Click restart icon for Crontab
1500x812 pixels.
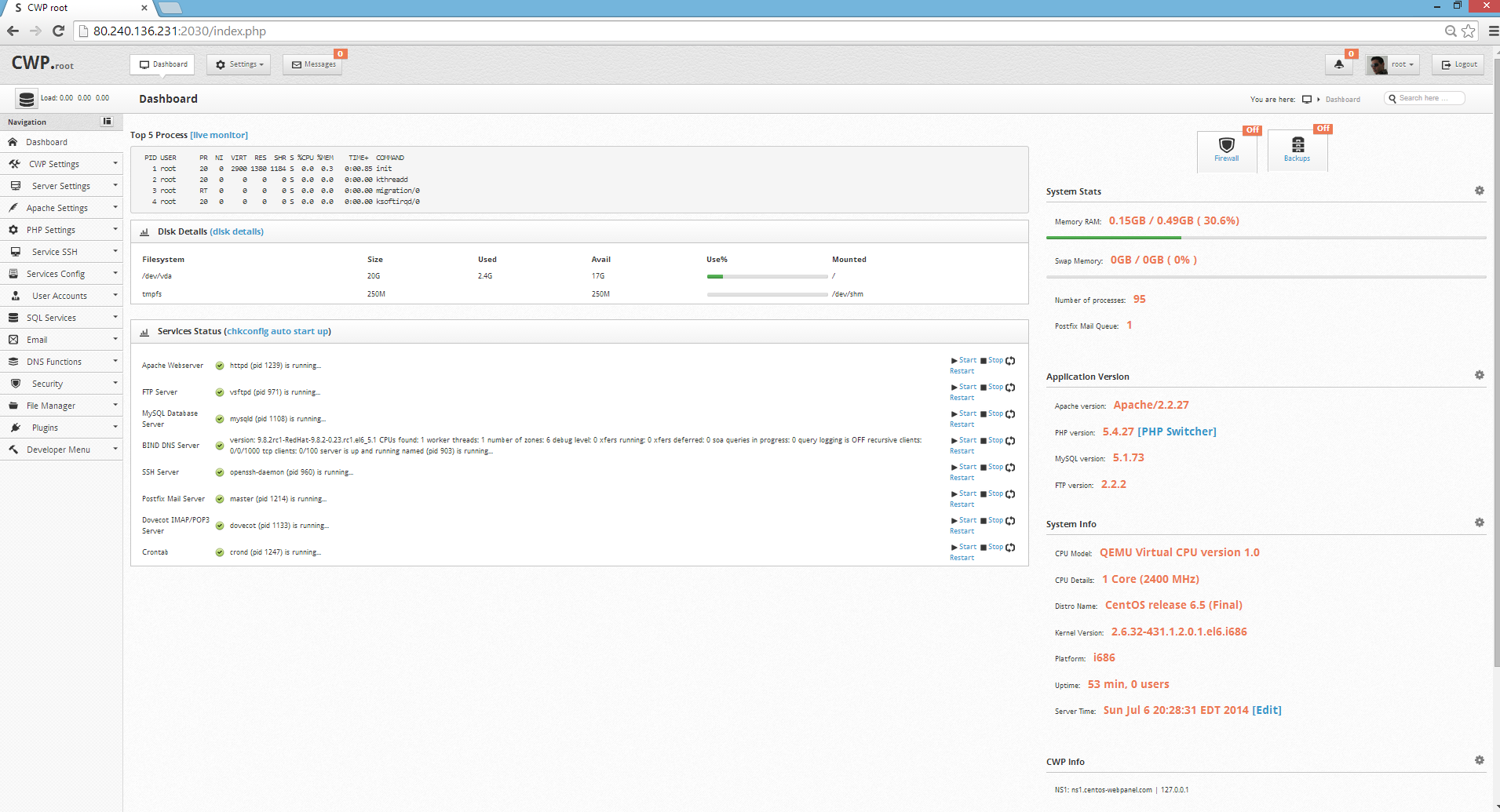1011,548
